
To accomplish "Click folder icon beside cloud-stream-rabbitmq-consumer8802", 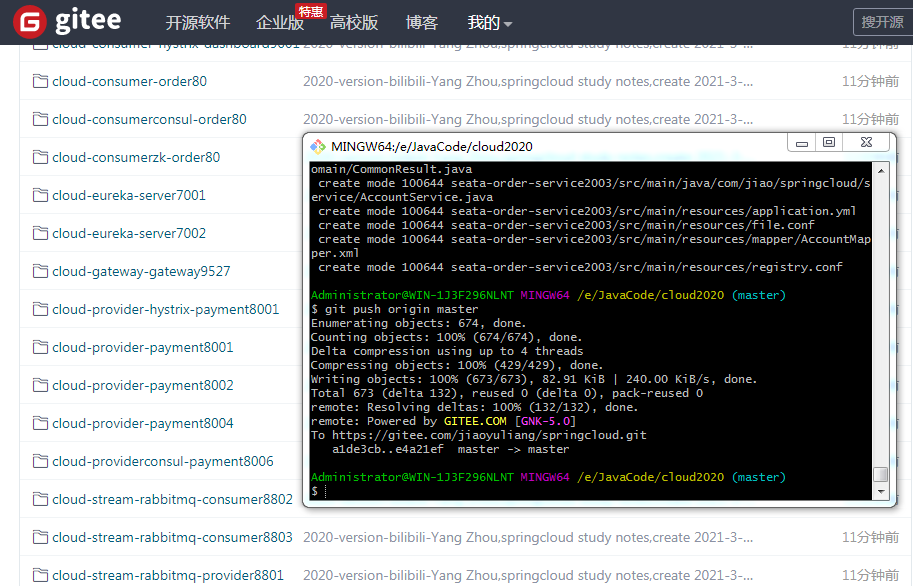I will [x=40, y=499].
